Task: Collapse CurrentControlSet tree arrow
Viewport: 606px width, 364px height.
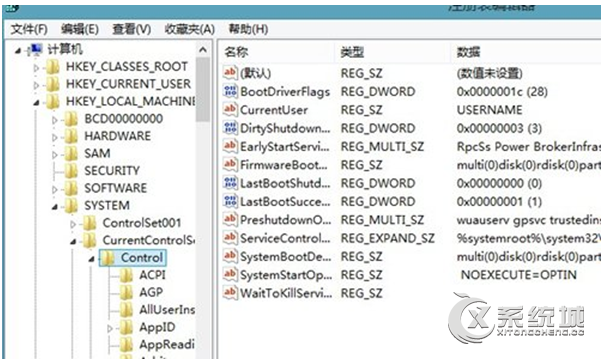Action: [x=73, y=242]
